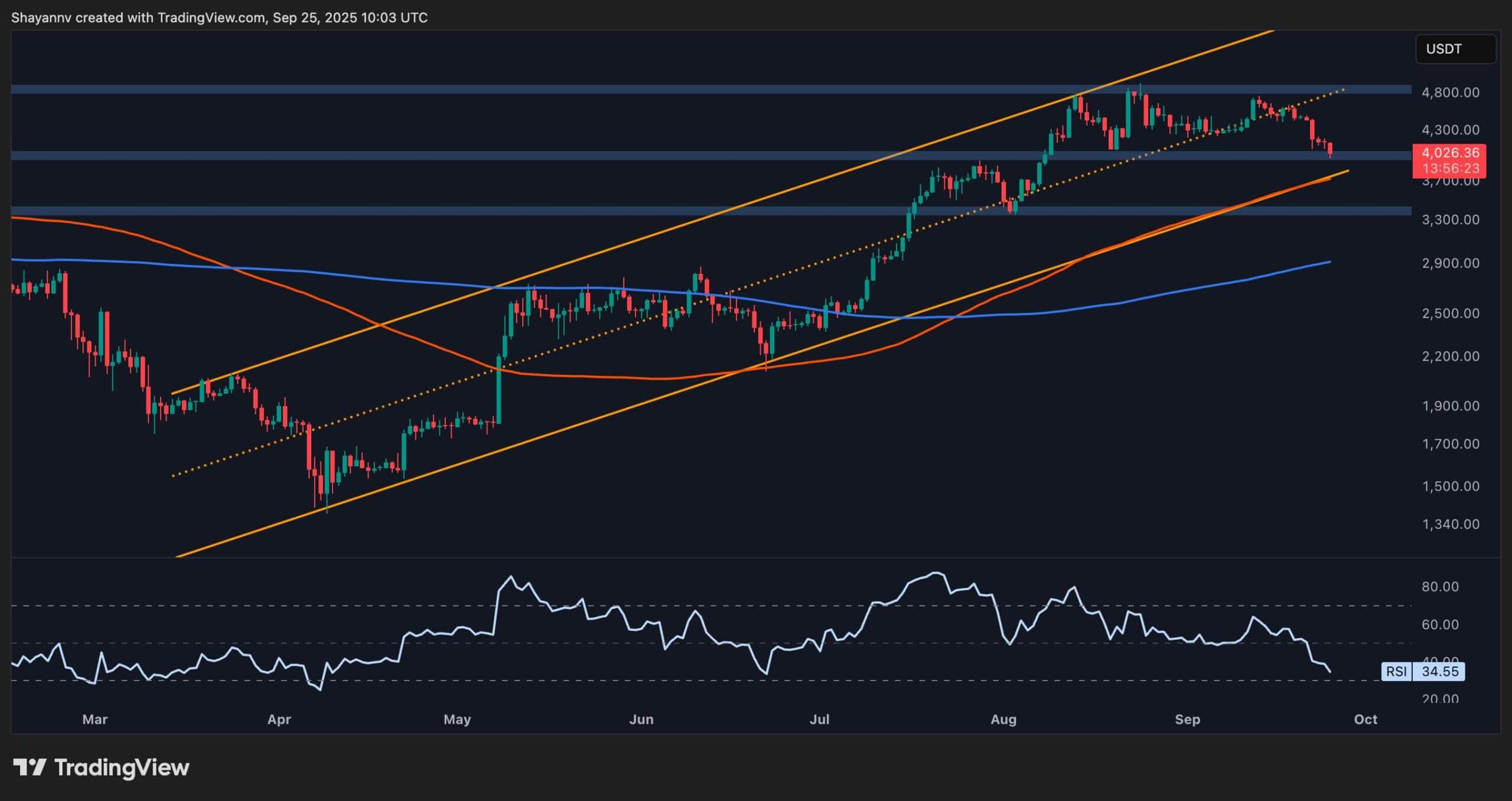Select the top blue resistance zone band
The width and height of the screenshot is (1512, 801).
point(709,89)
